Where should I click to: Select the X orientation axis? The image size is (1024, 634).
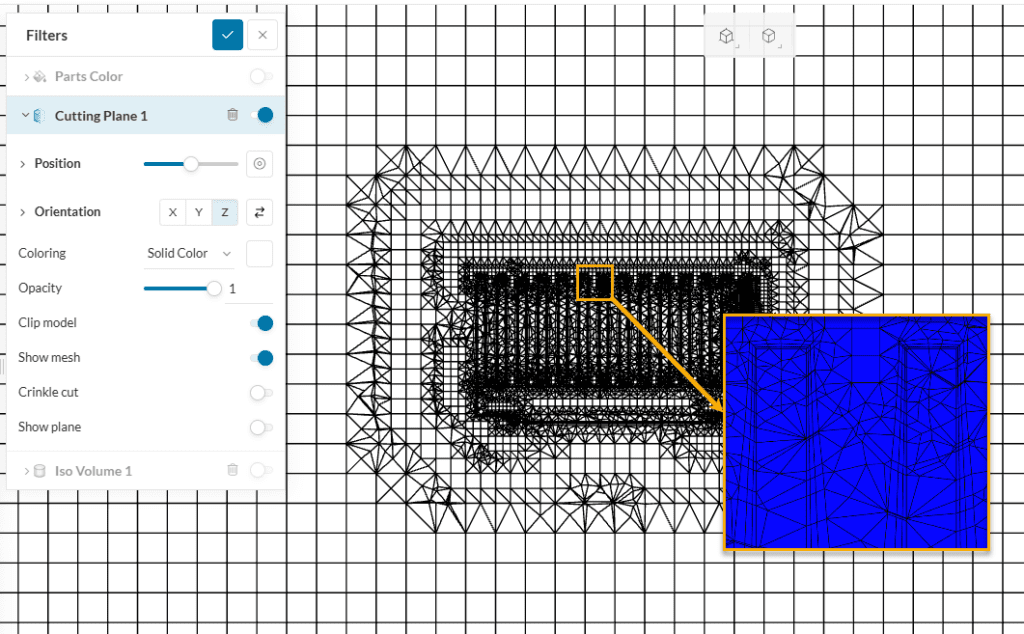point(172,212)
